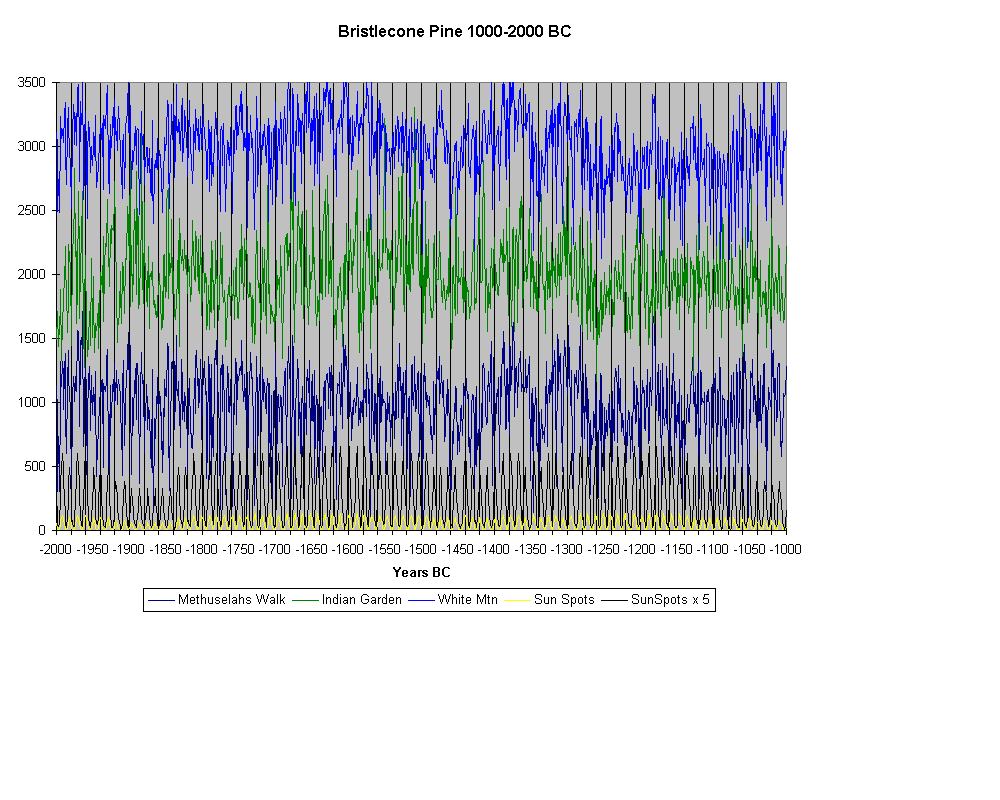Click the 500 label on the vertical axis
The image size is (1000, 800).
click(x=35, y=466)
